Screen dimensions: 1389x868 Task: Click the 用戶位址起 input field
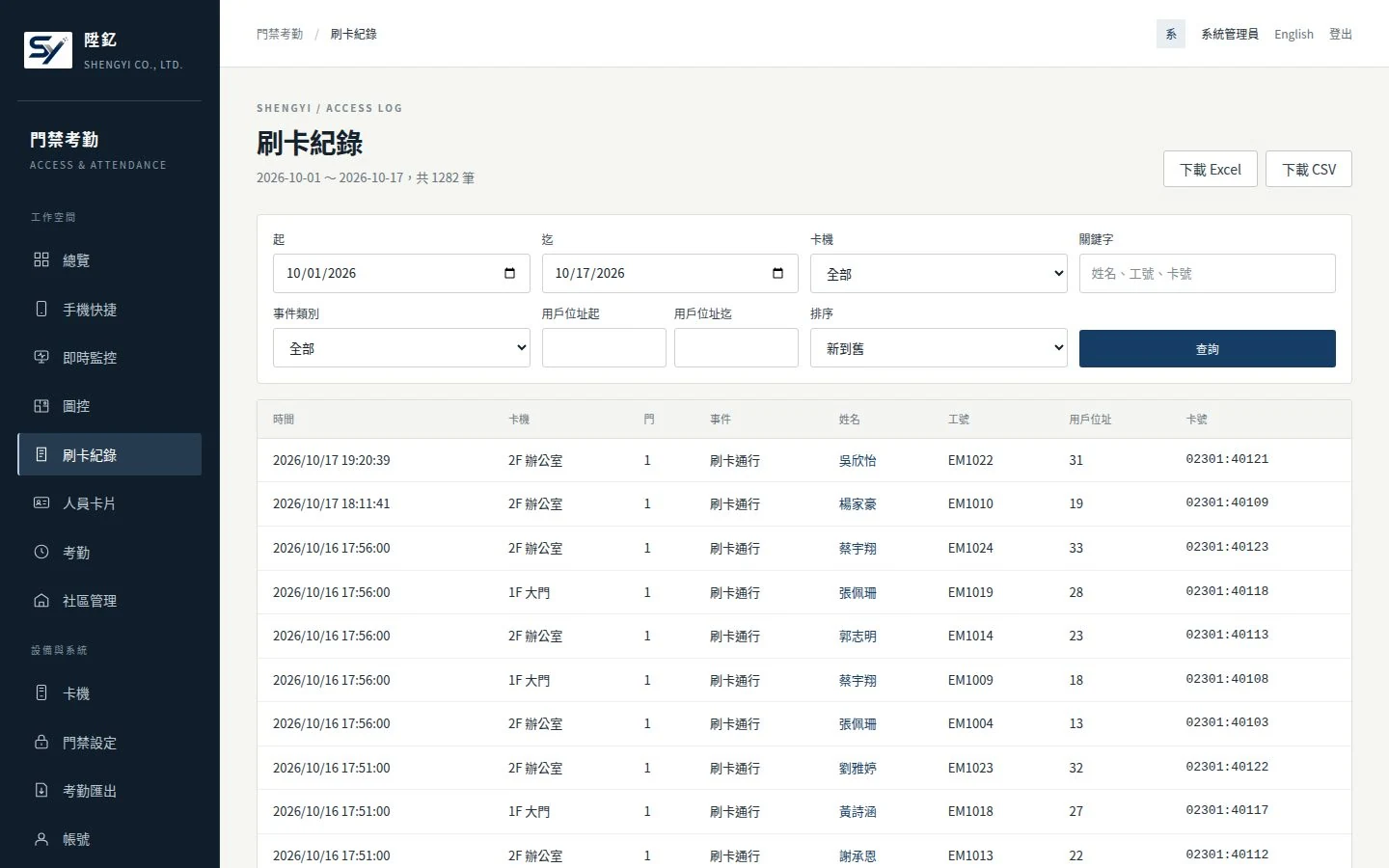(x=604, y=347)
